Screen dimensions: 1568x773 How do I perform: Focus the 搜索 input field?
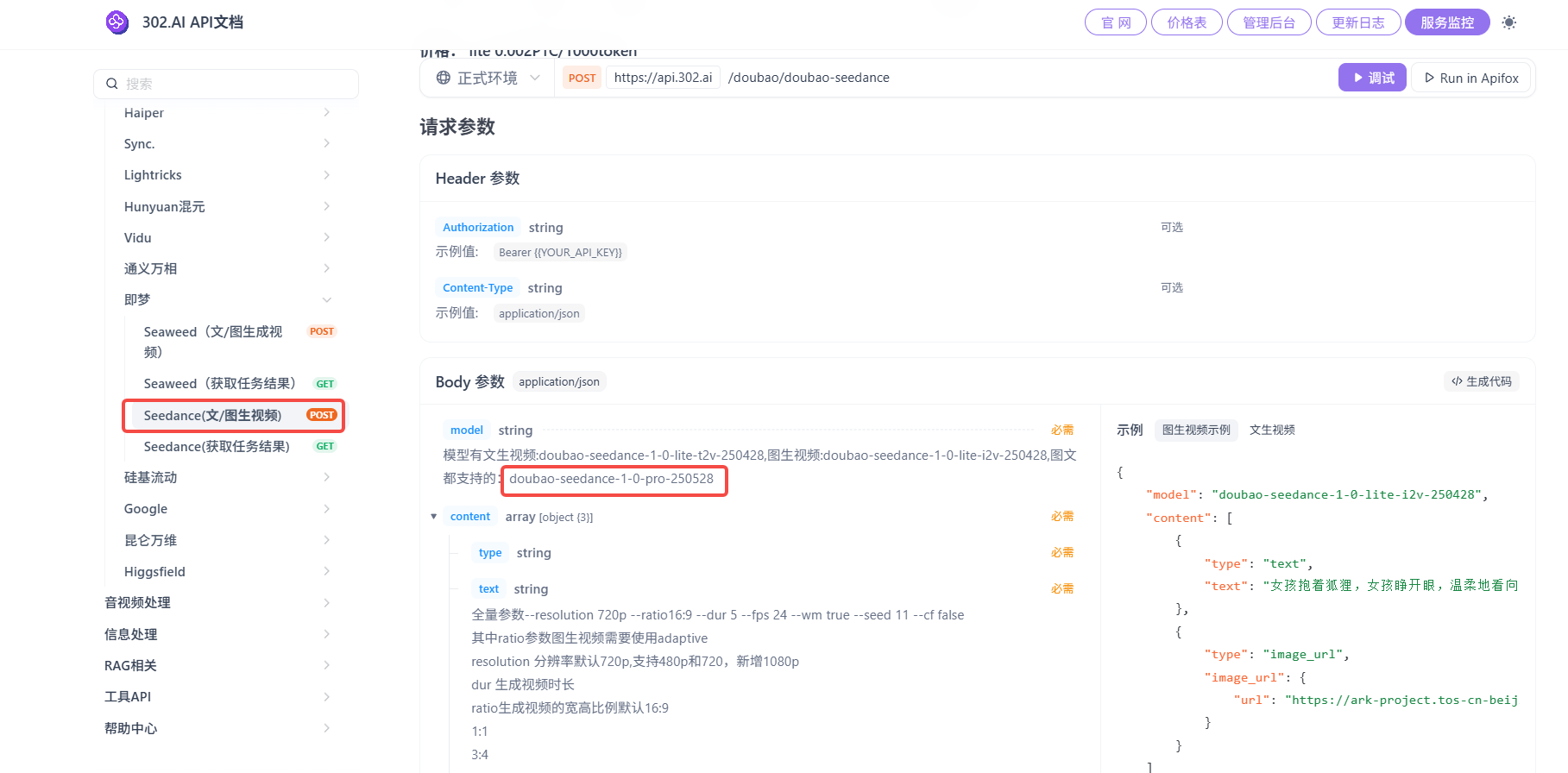pyautogui.click(x=226, y=84)
